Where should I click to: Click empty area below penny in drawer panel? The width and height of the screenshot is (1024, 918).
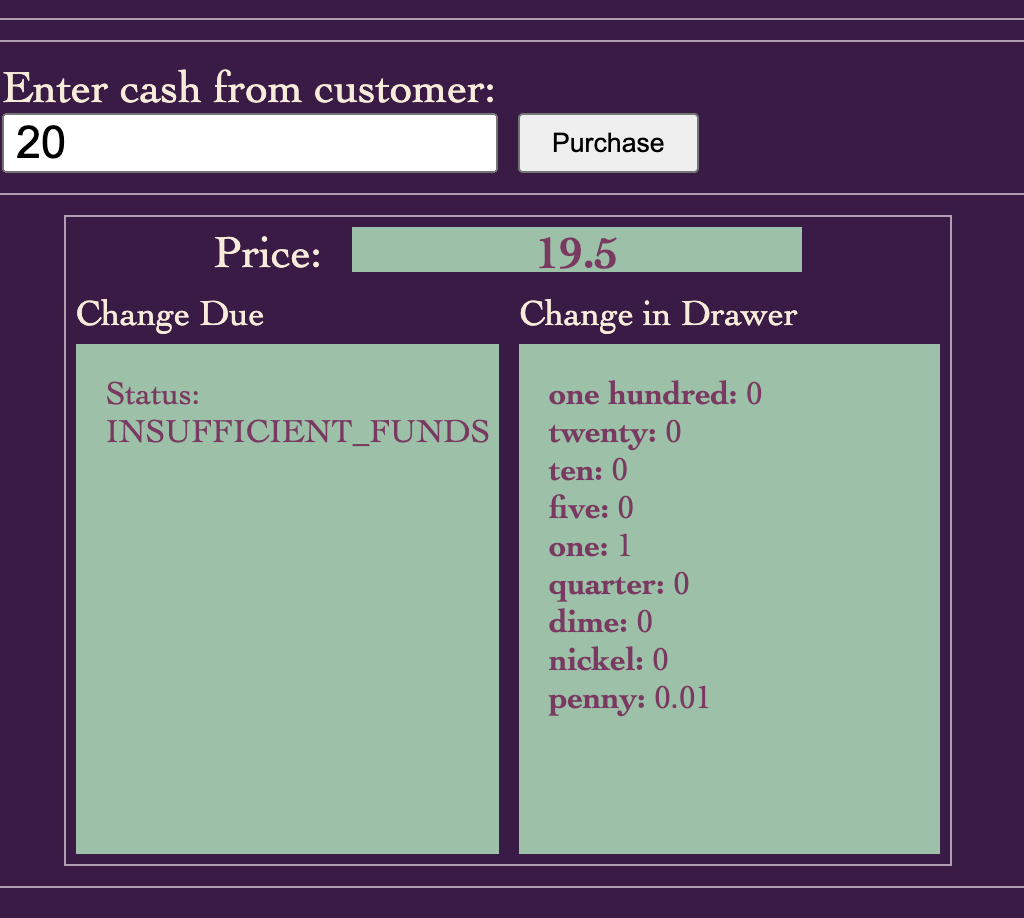pos(729,783)
